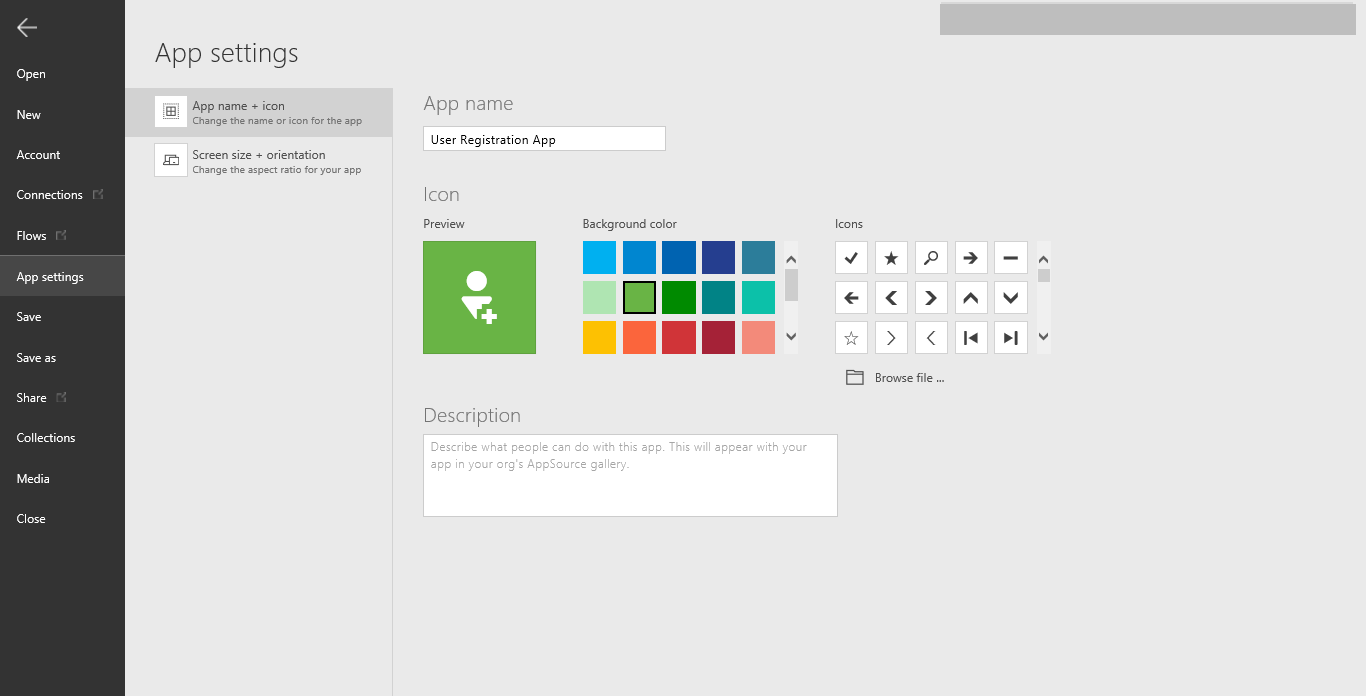
Task: Click the icons list scroll-up arrow
Action: tap(1044, 257)
